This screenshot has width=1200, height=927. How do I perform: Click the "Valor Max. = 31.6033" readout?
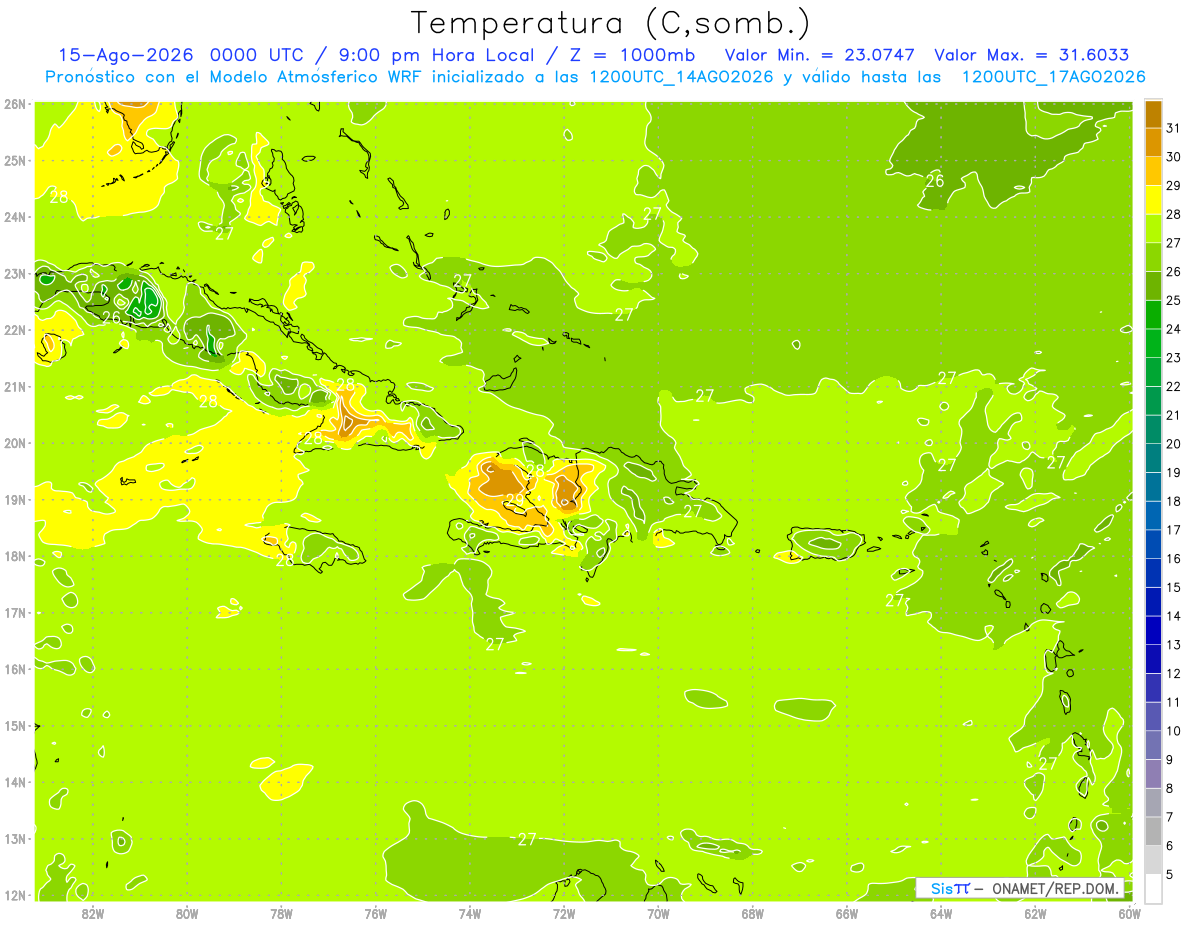(x=1031, y=55)
